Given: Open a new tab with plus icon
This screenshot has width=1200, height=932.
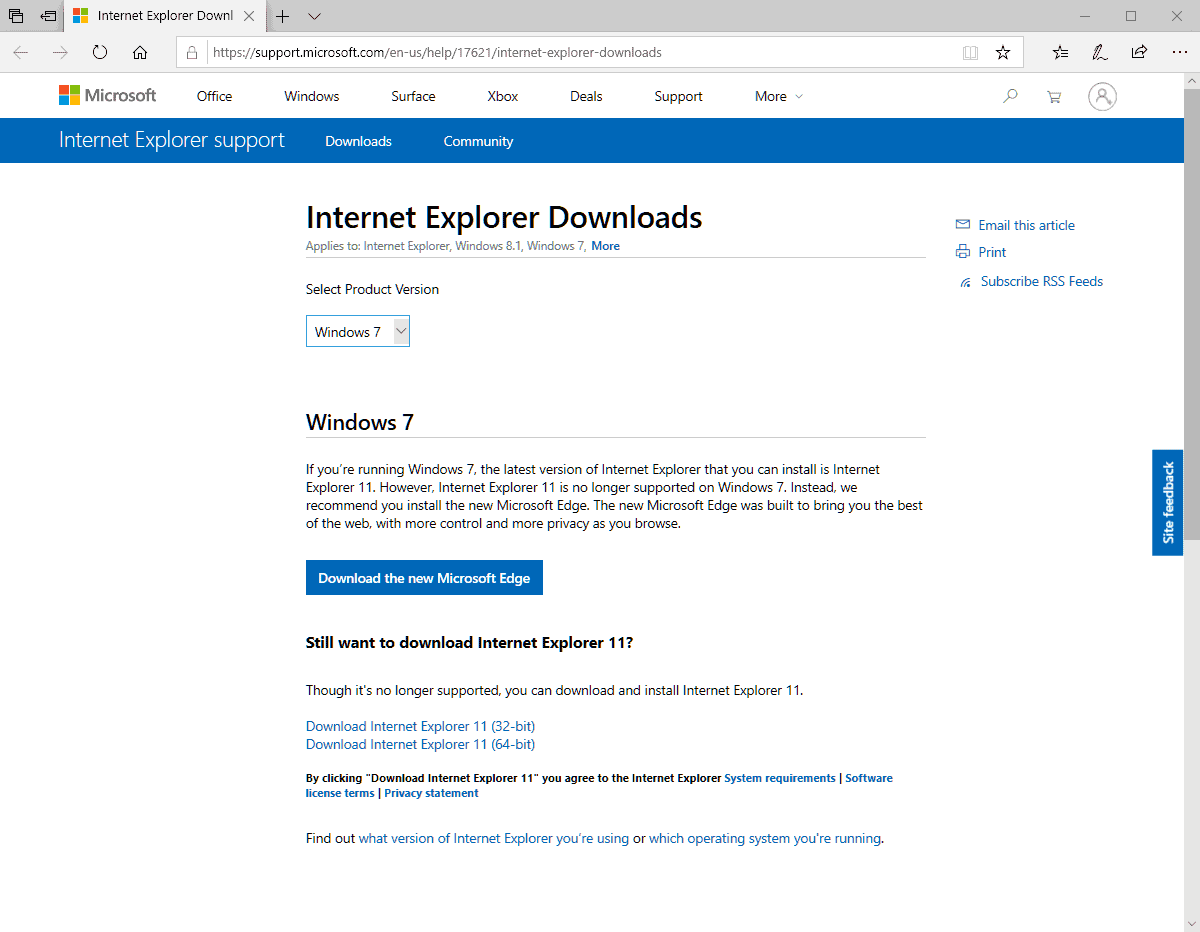Looking at the screenshot, I should pyautogui.click(x=283, y=16).
